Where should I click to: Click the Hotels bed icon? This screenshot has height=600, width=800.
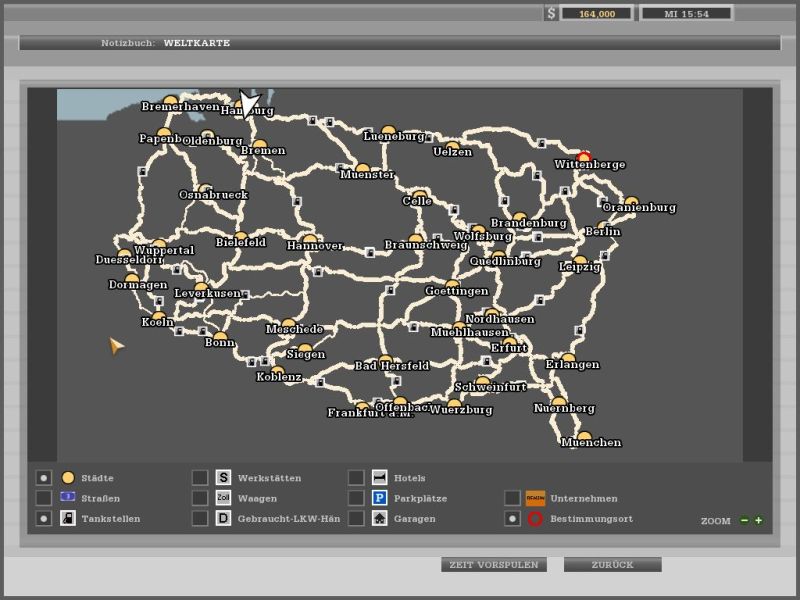click(380, 478)
